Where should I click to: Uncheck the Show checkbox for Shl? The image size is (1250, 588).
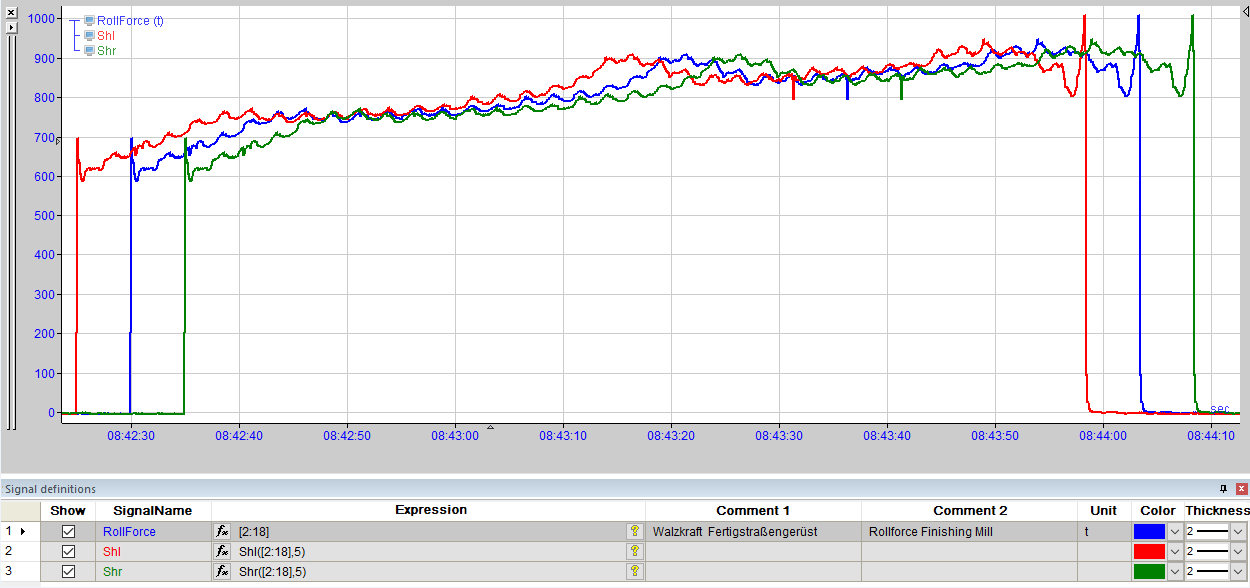(x=68, y=551)
